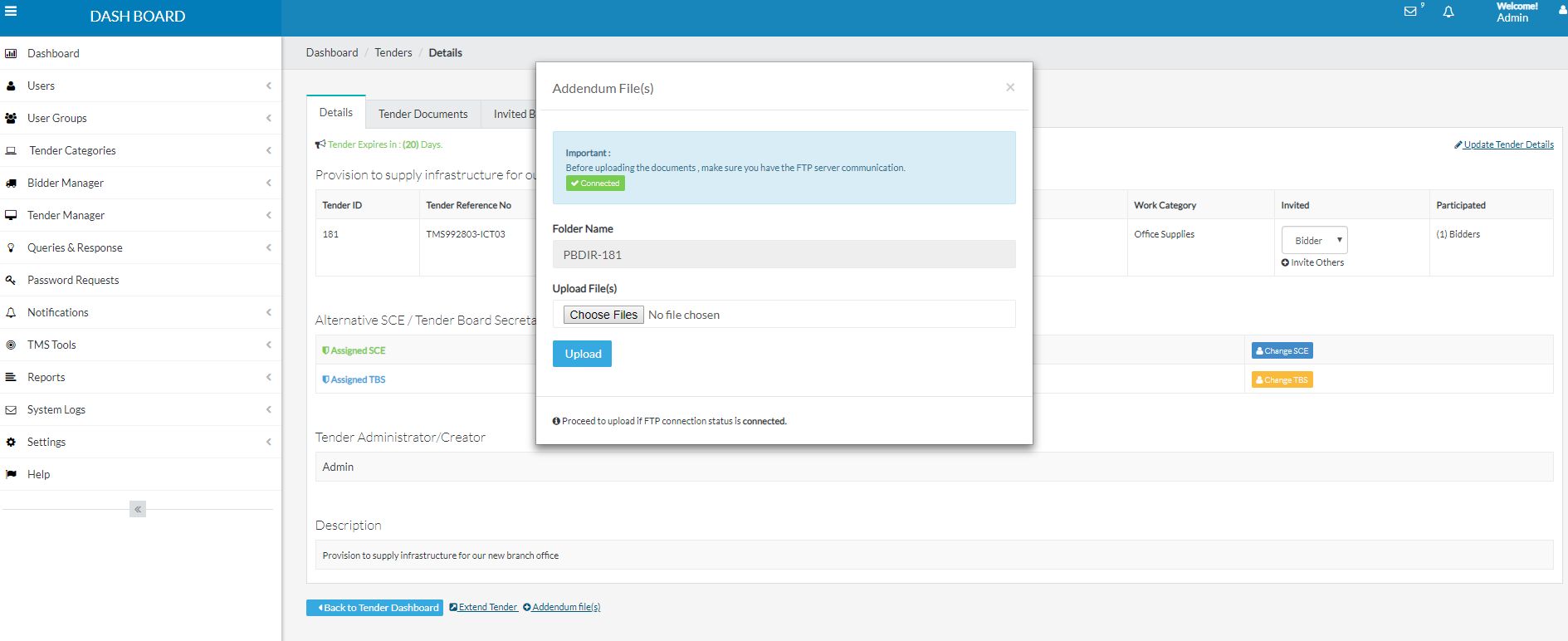Expand the System Logs submenu chevron

tap(269, 409)
